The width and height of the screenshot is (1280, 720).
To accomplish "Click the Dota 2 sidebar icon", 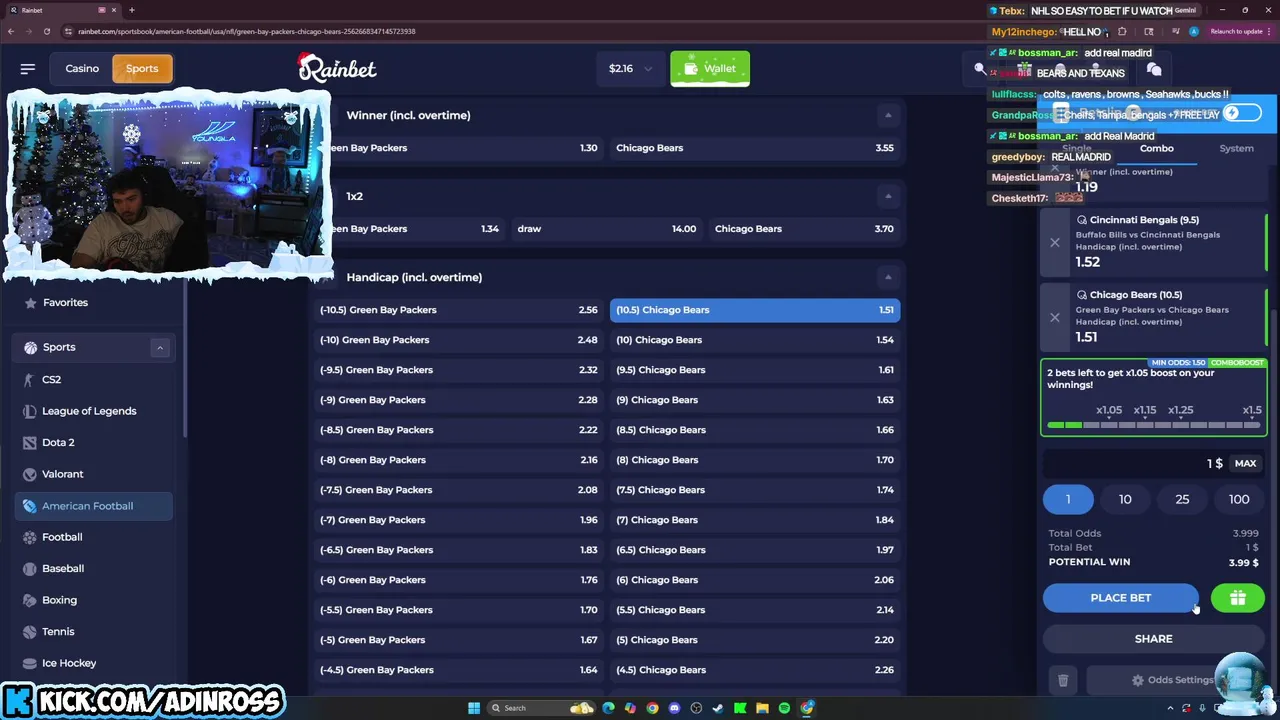I will coord(30,442).
